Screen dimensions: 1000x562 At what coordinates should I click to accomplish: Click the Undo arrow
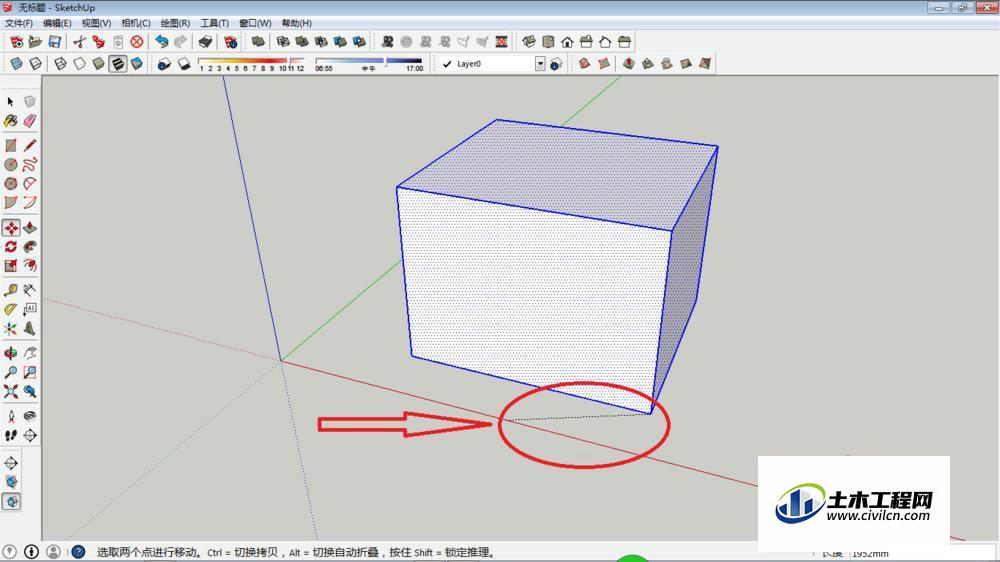[161, 42]
